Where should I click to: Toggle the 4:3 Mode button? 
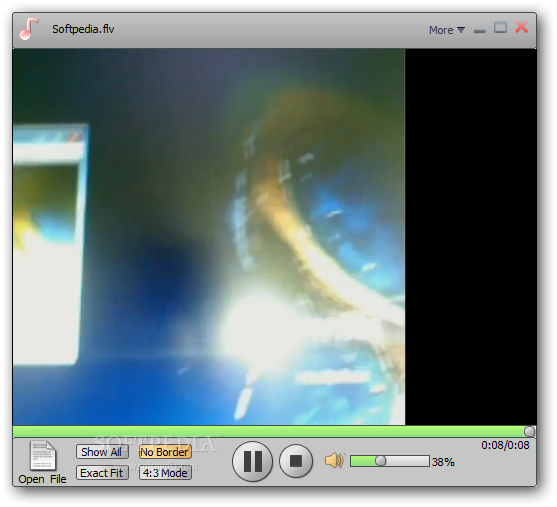[x=165, y=473]
